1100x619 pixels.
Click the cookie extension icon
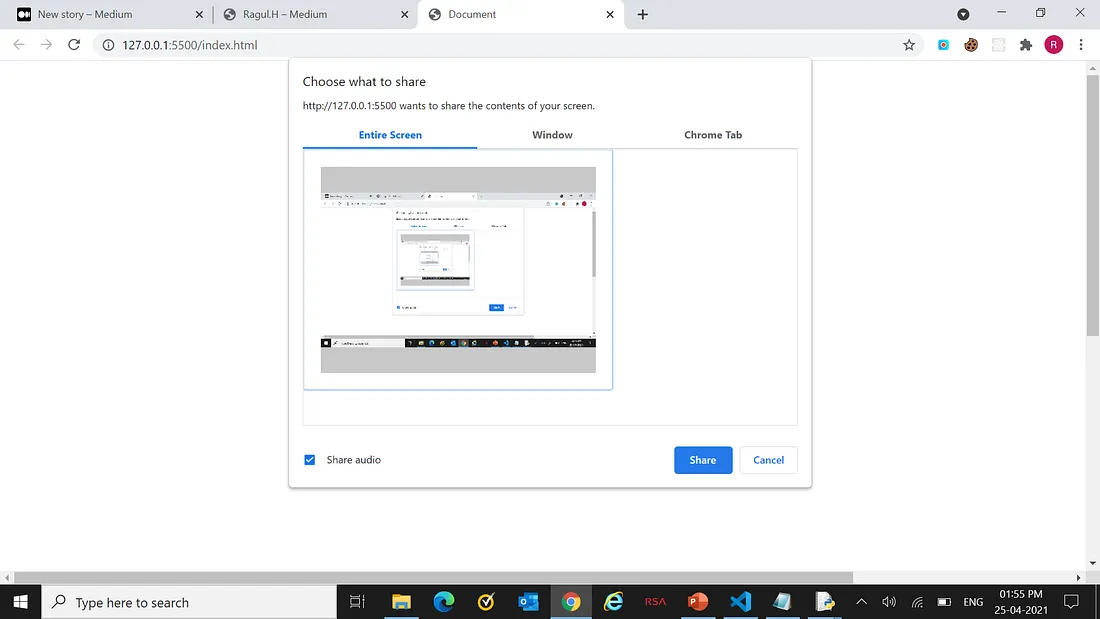971,45
